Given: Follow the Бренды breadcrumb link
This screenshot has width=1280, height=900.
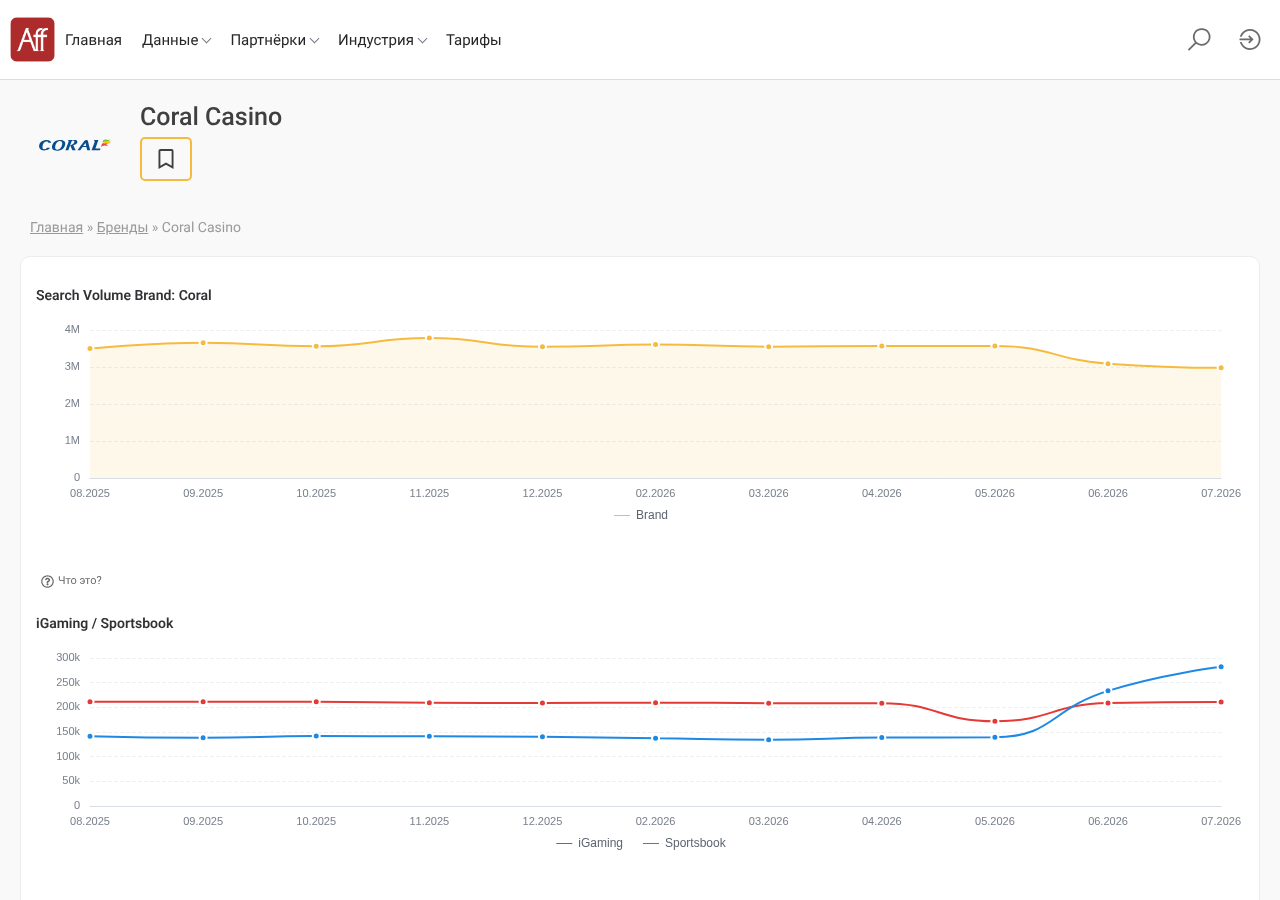Looking at the screenshot, I should 122,227.
